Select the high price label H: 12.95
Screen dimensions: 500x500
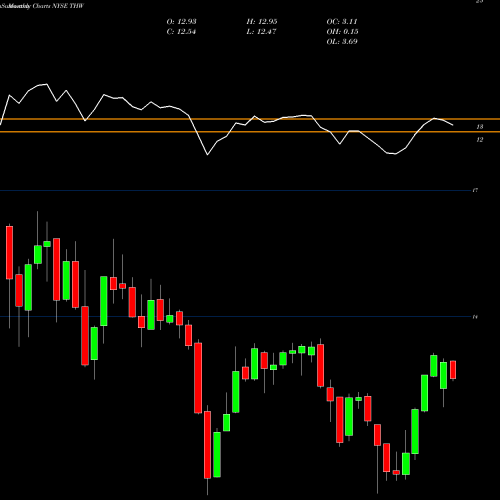(262, 22)
